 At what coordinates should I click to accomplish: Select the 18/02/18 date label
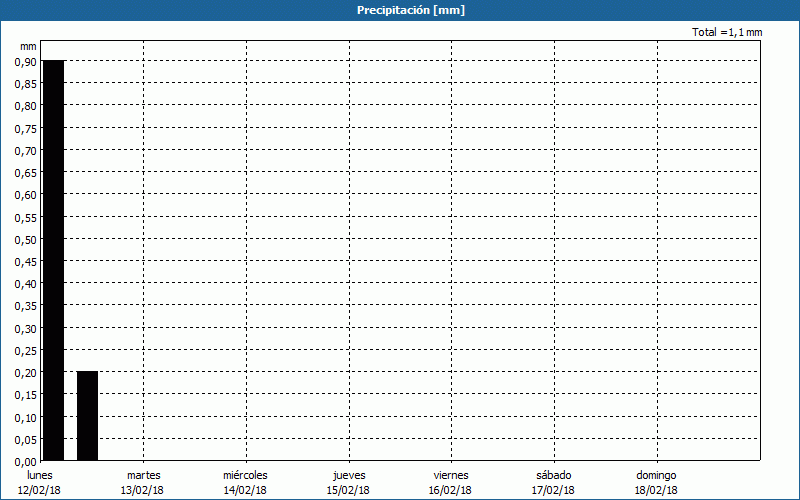[656, 490]
